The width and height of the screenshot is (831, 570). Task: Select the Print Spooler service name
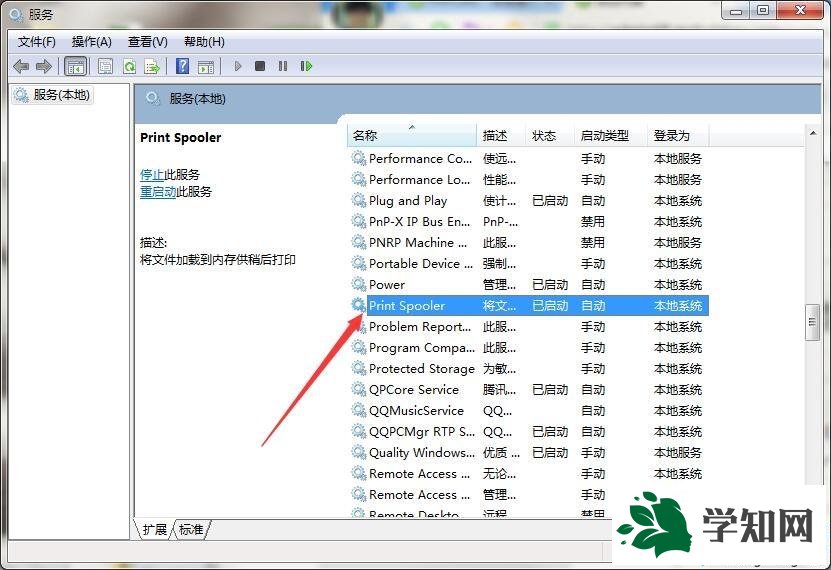(x=407, y=305)
